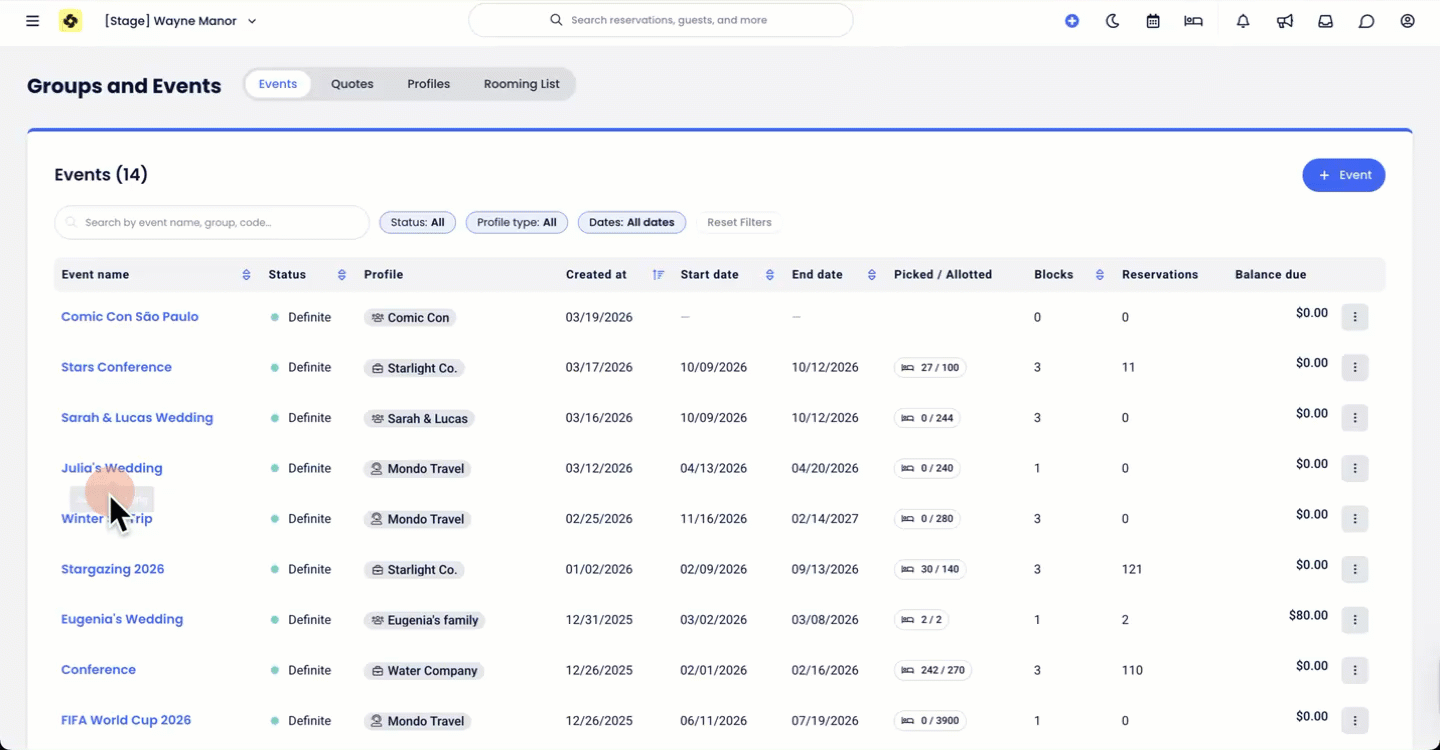Screen dimensions: 1440x750
Task: Switch to the Rooming List tab
Action: click(521, 84)
